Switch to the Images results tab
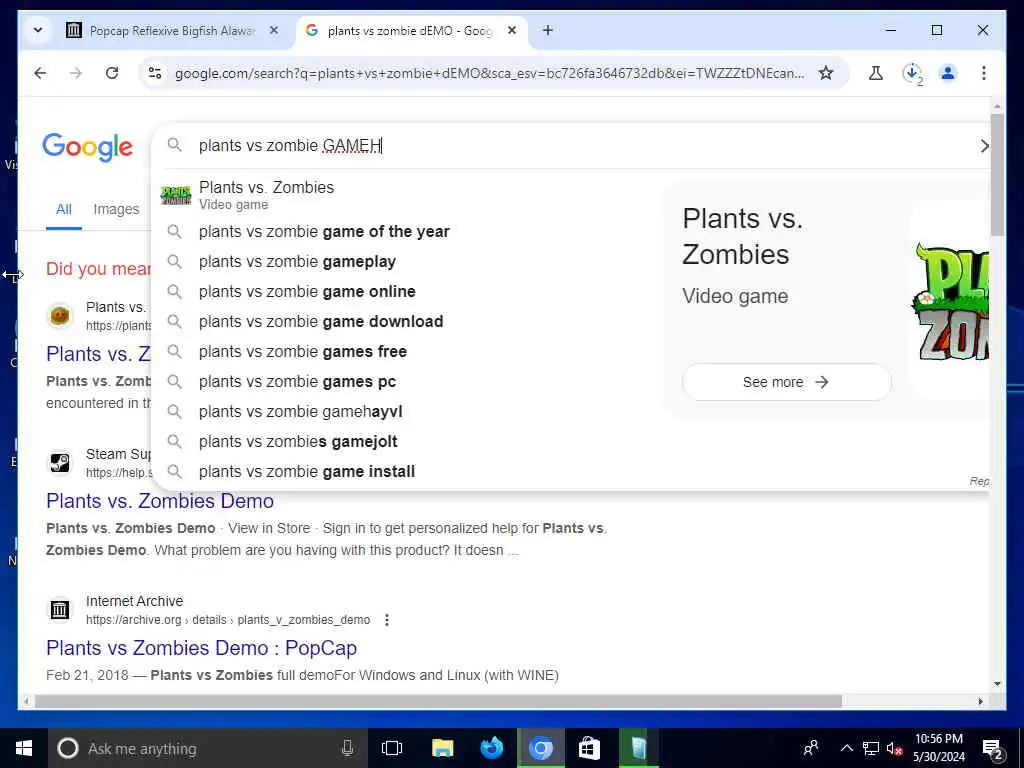Image resolution: width=1024 pixels, height=768 pixels. click(116, 210)
